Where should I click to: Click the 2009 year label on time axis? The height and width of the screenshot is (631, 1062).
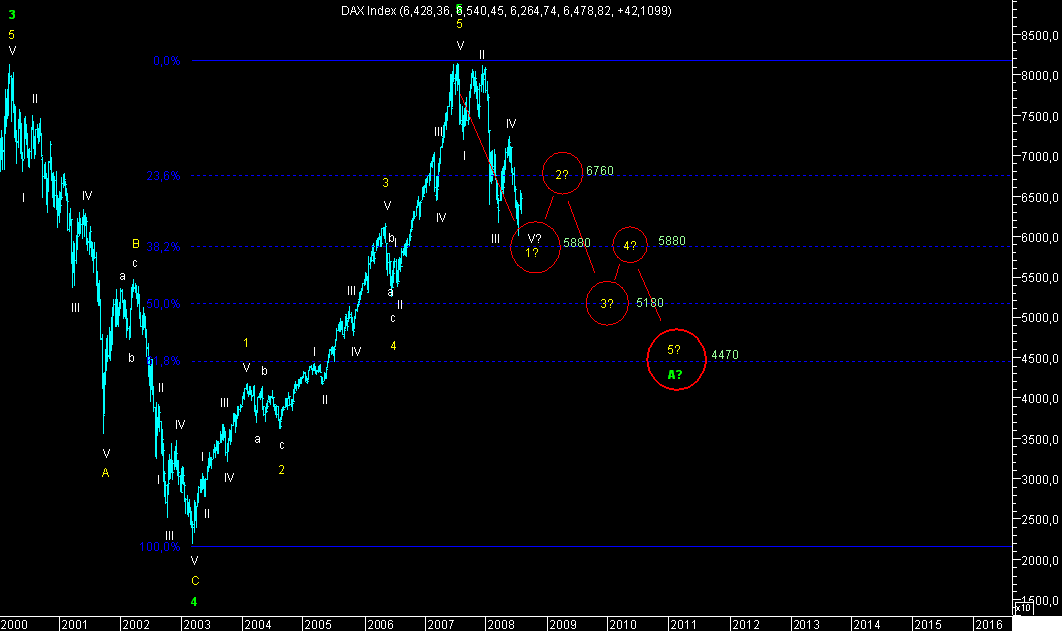[563, 624]
